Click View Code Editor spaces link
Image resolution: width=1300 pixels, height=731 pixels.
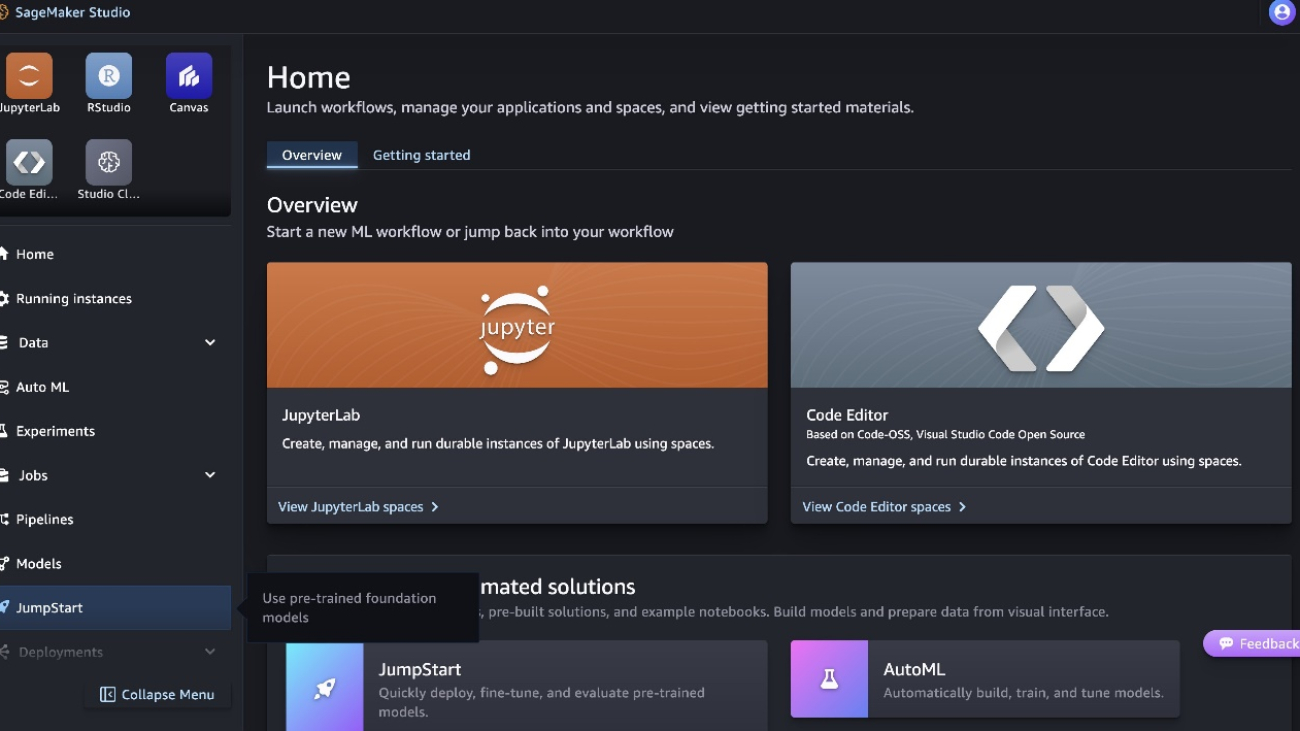click(885, 507)
